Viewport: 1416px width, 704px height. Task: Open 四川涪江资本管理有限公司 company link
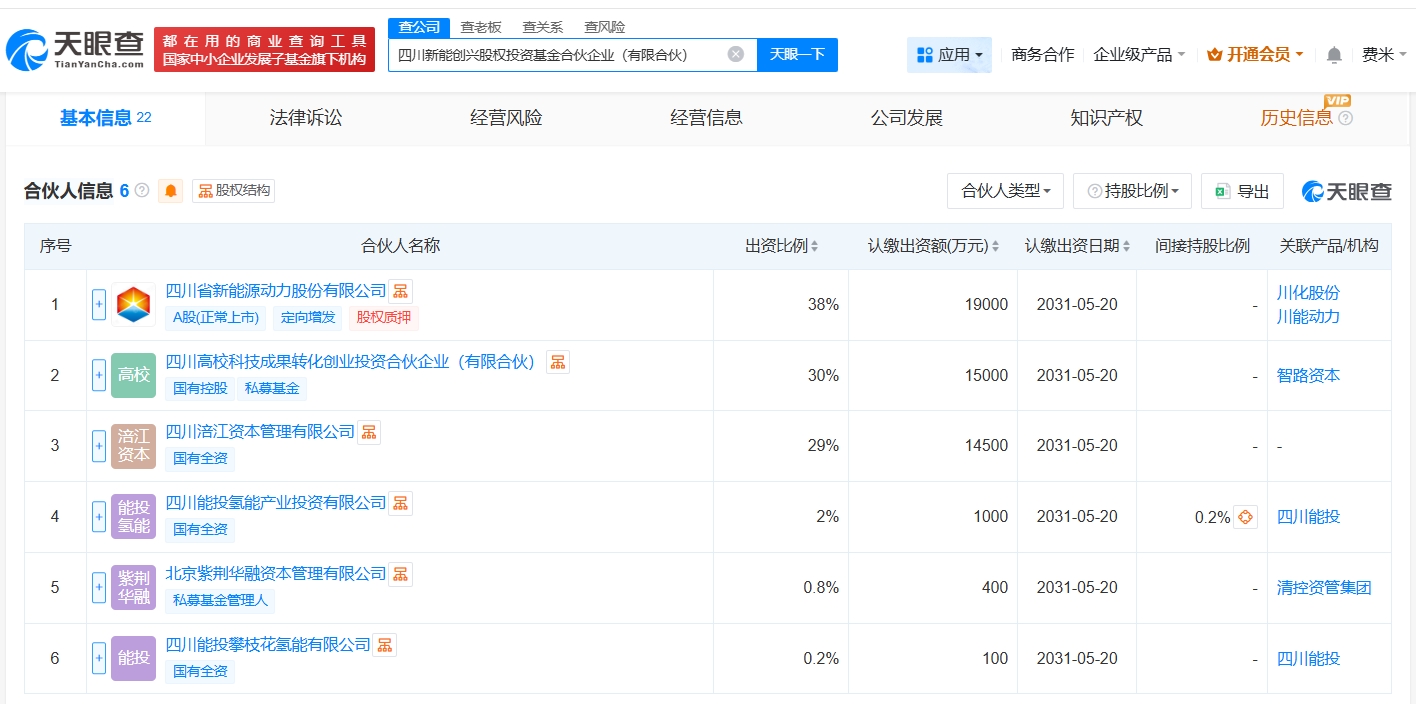point(260,432)
